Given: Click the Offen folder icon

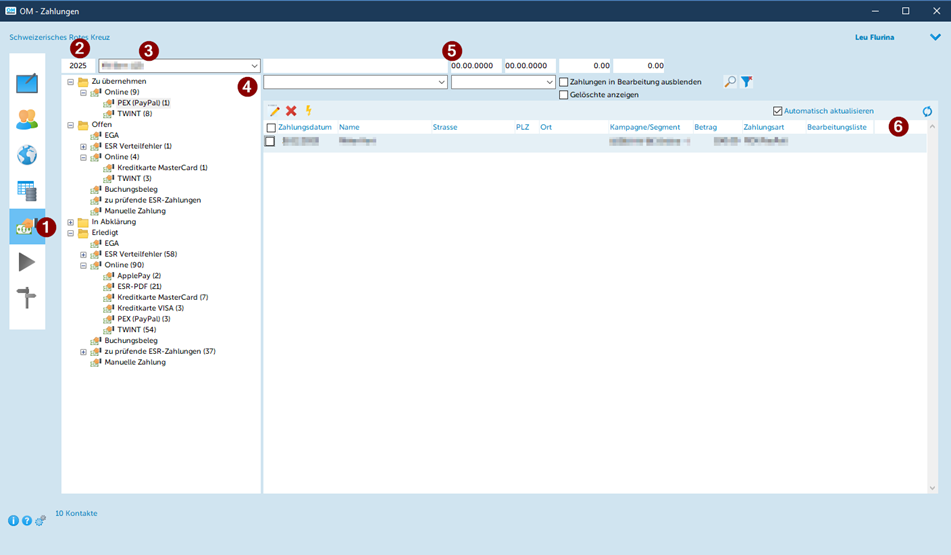Looking at the screenshot, I should click(x=83, y=124).
